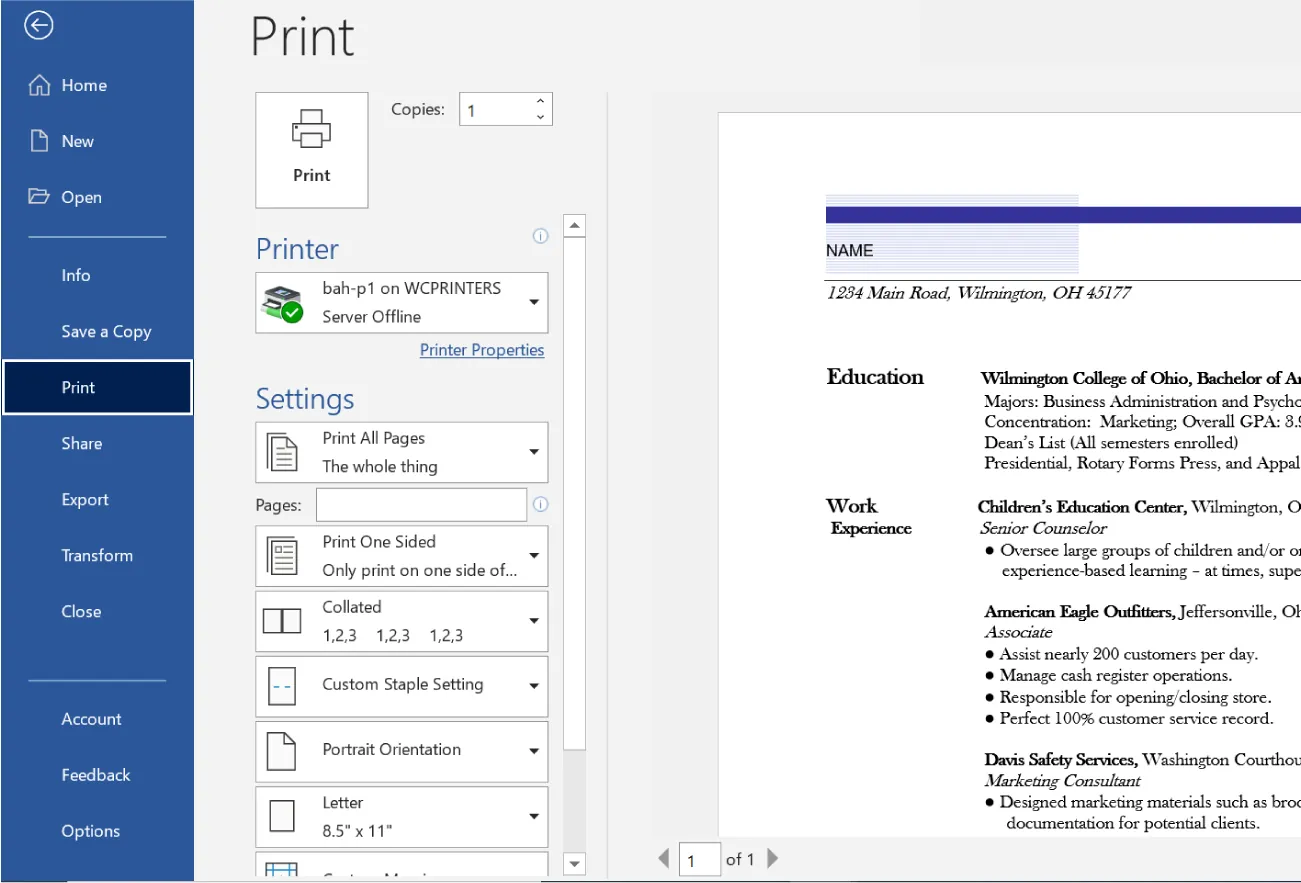Click the New document icon
The image size is (1301, 883).
(38, 140)
